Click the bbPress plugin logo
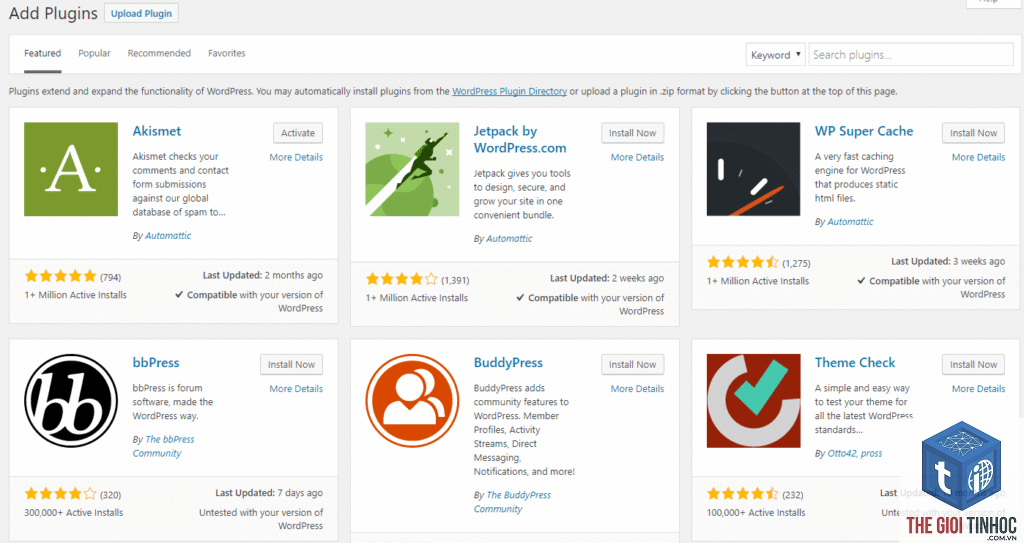This screenshot has height=543, width=1024. (71, 401)
